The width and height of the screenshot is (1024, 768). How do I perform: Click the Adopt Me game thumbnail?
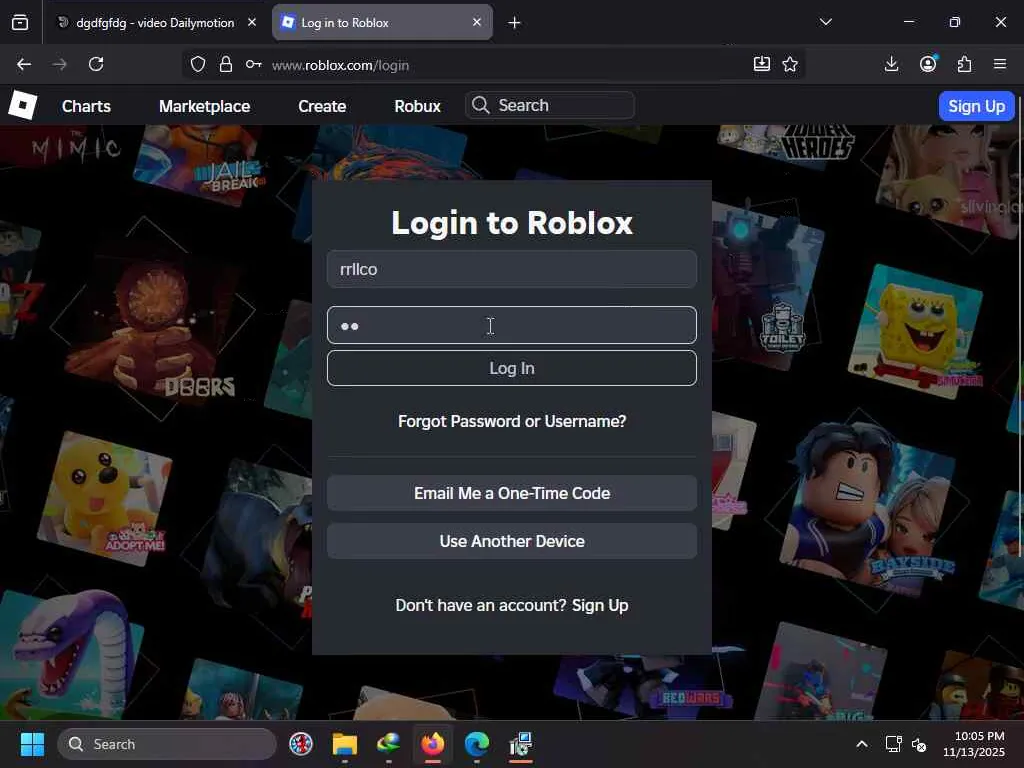pyautogui.click(x=105, y=500)
